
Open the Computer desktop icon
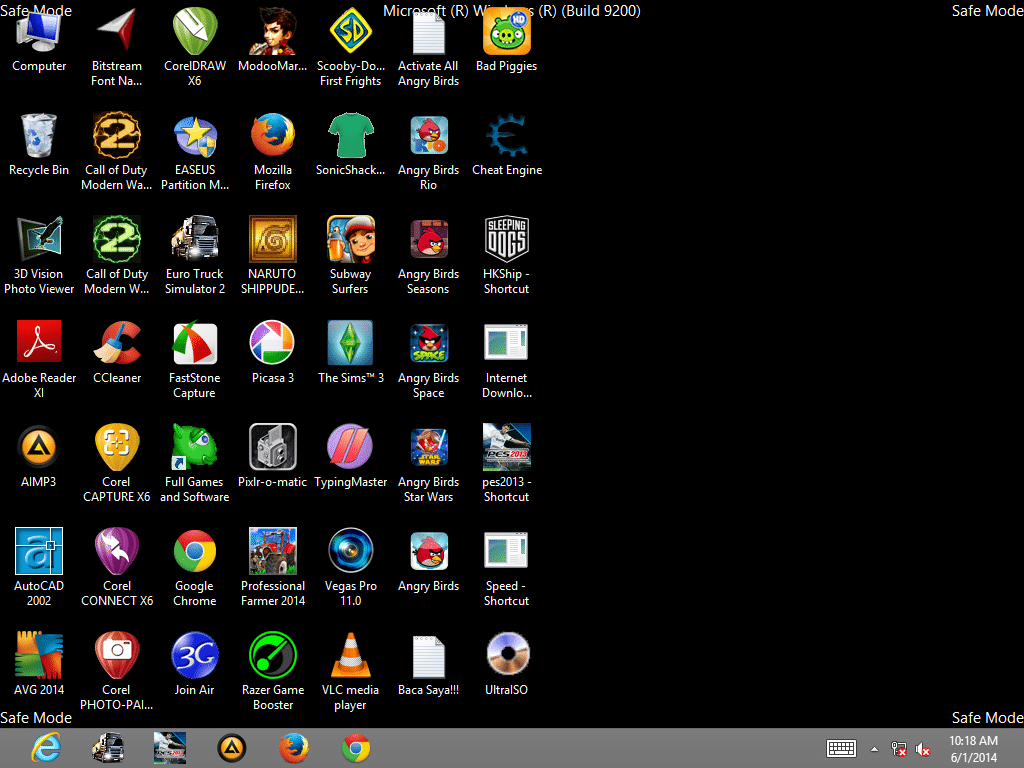[39, 31]
